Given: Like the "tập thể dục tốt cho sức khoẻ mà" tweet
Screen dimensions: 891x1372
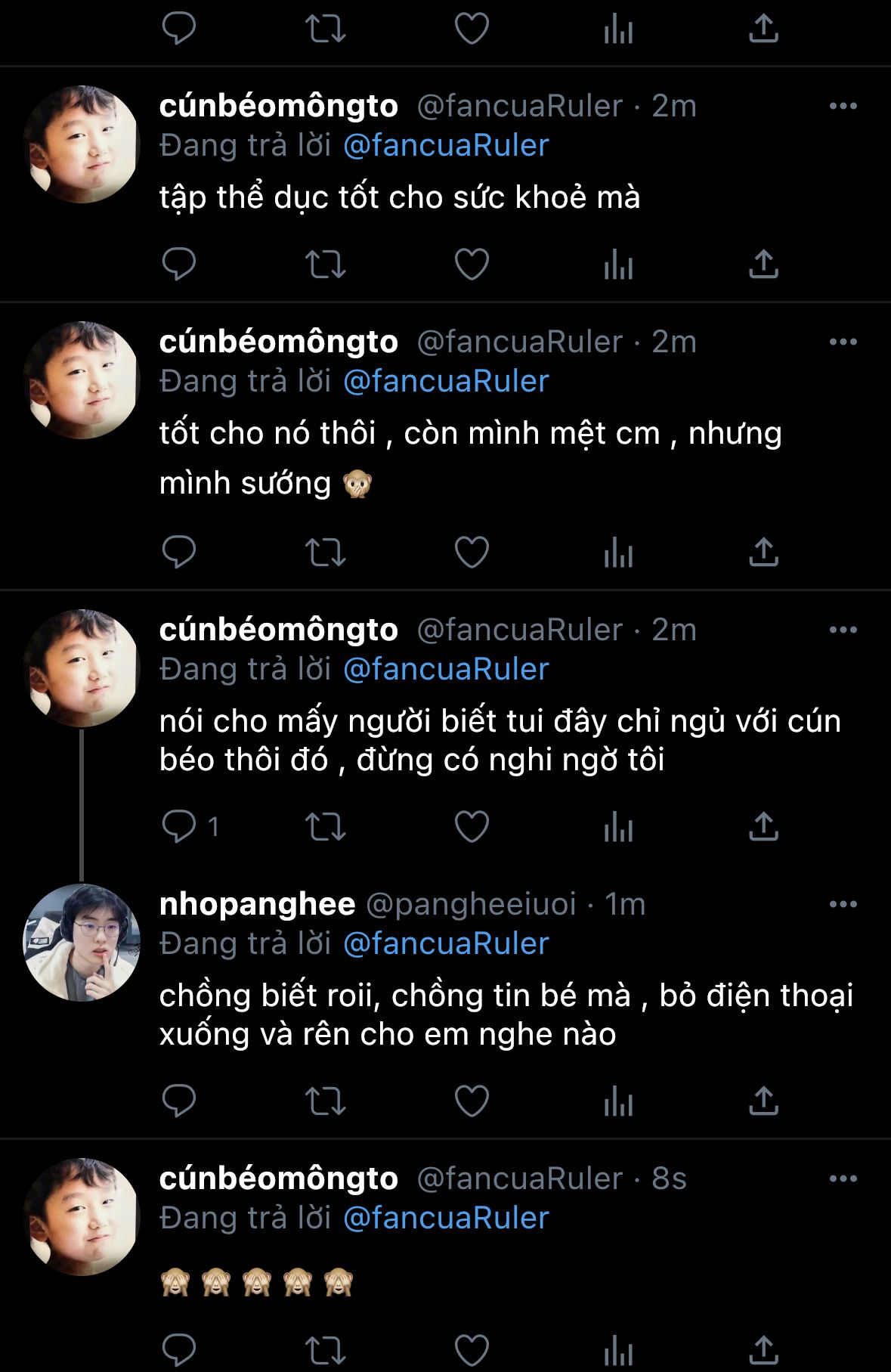Looking at the screenshot, I should [x=472, y=264].
